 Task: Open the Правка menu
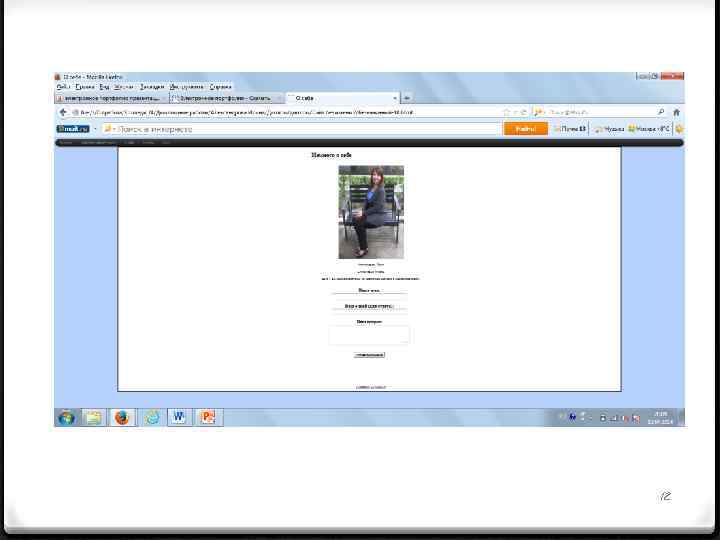(x=85, y=86)
